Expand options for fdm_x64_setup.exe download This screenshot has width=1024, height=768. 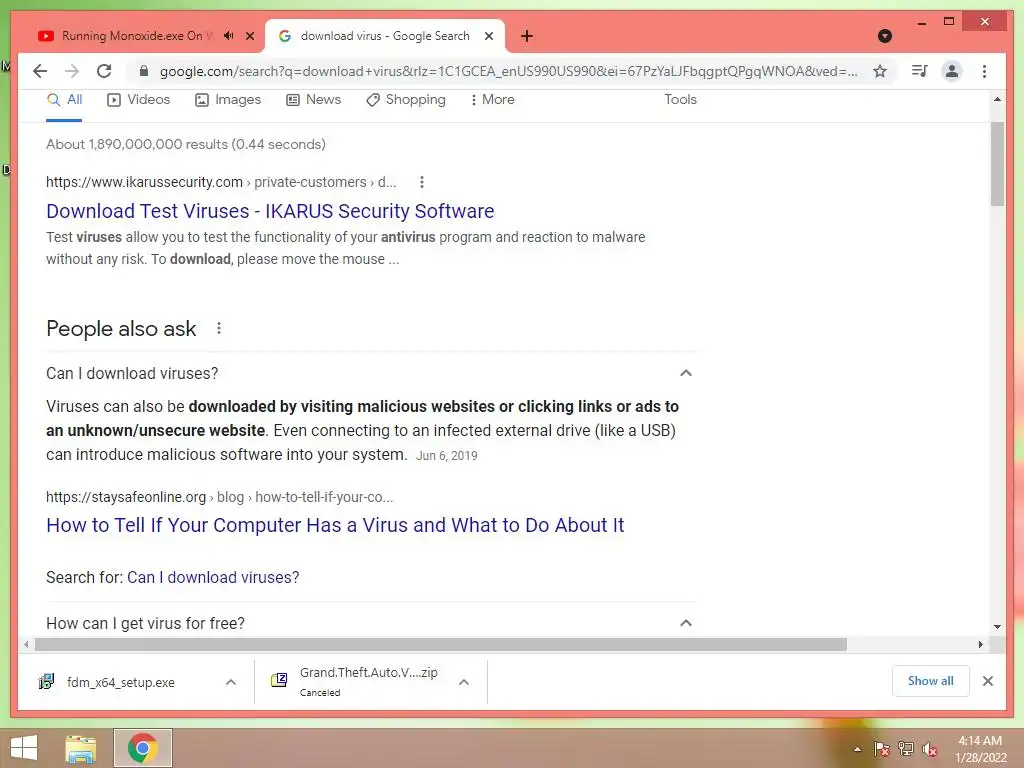click(231, 682)
